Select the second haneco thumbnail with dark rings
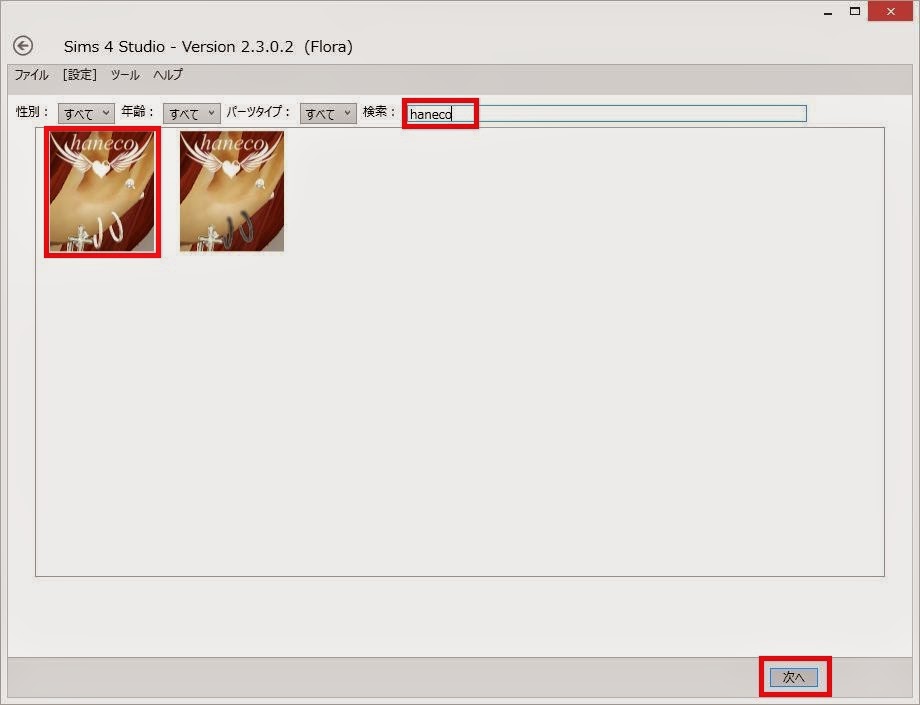The image size is (920, 705). pyautogui.click(x=232, y=192)
